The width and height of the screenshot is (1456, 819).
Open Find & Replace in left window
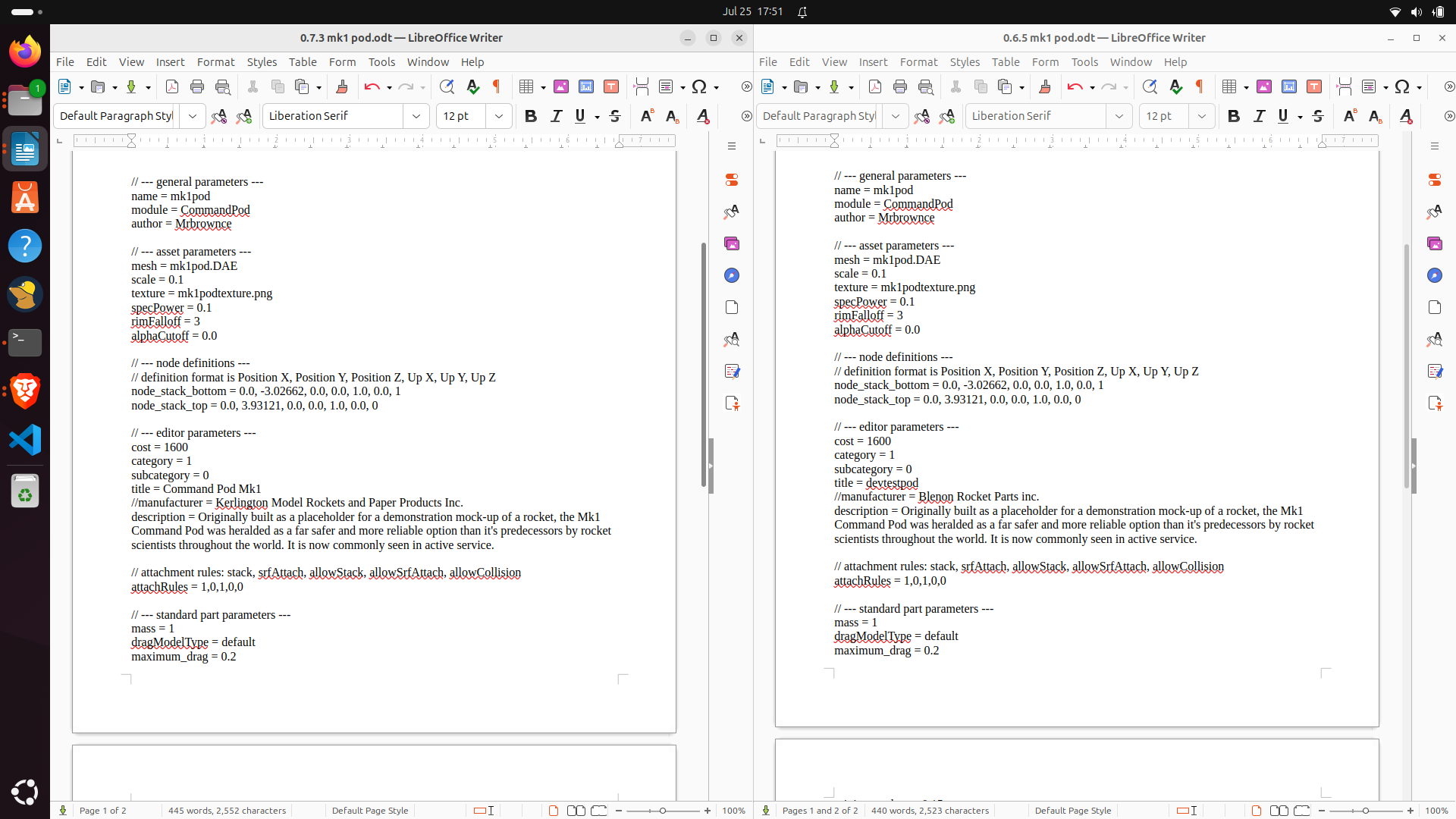point(447,86)
